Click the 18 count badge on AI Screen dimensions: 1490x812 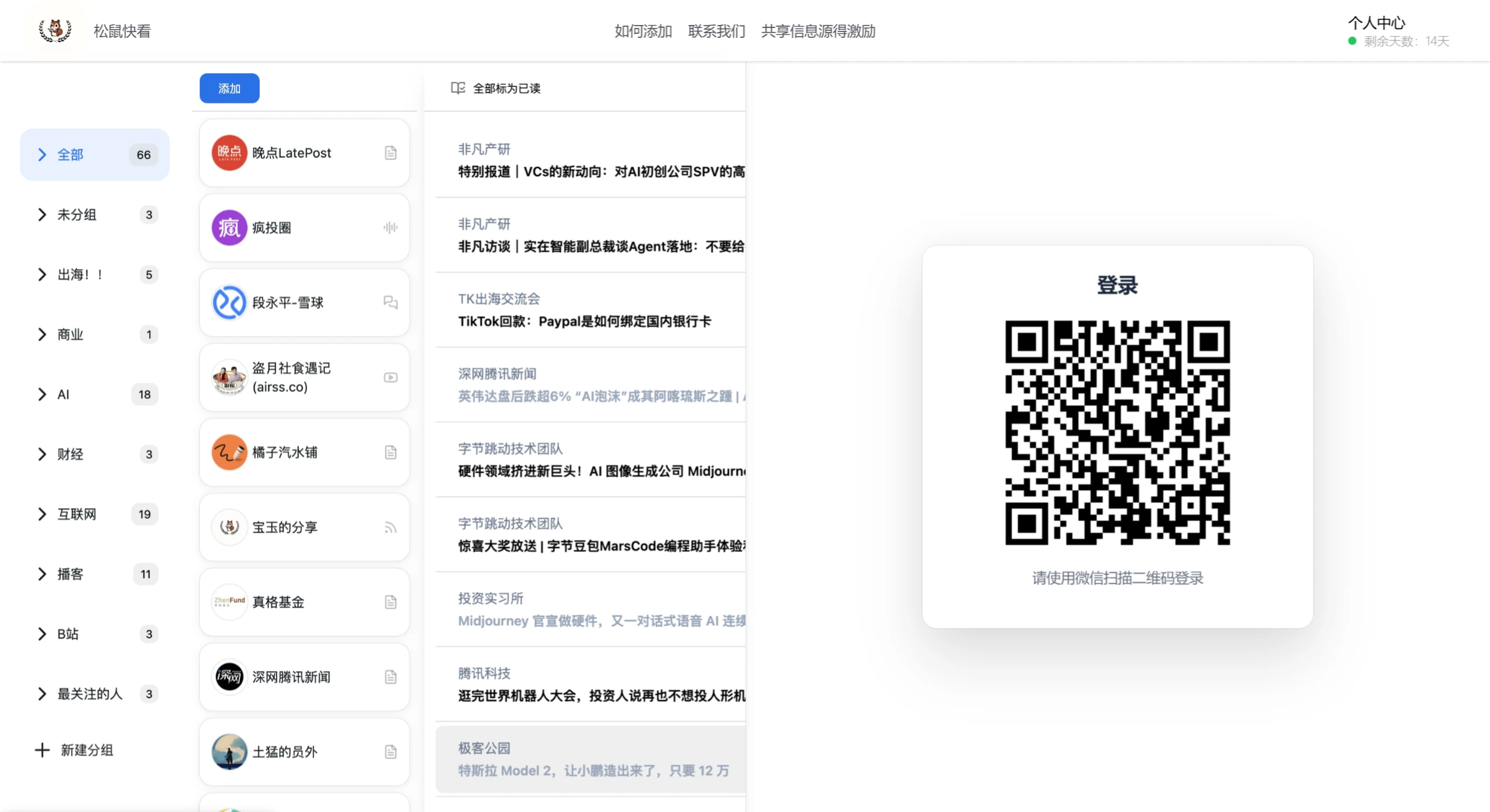(x=144, y=394)
